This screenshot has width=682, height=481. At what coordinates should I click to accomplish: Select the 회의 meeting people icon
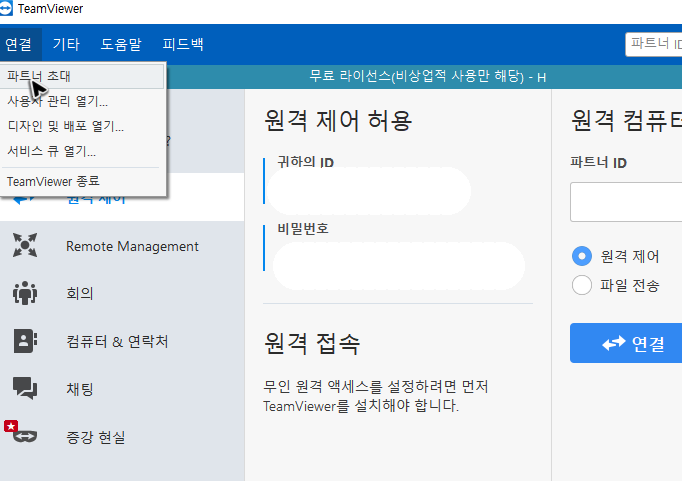tap(25, 293)
